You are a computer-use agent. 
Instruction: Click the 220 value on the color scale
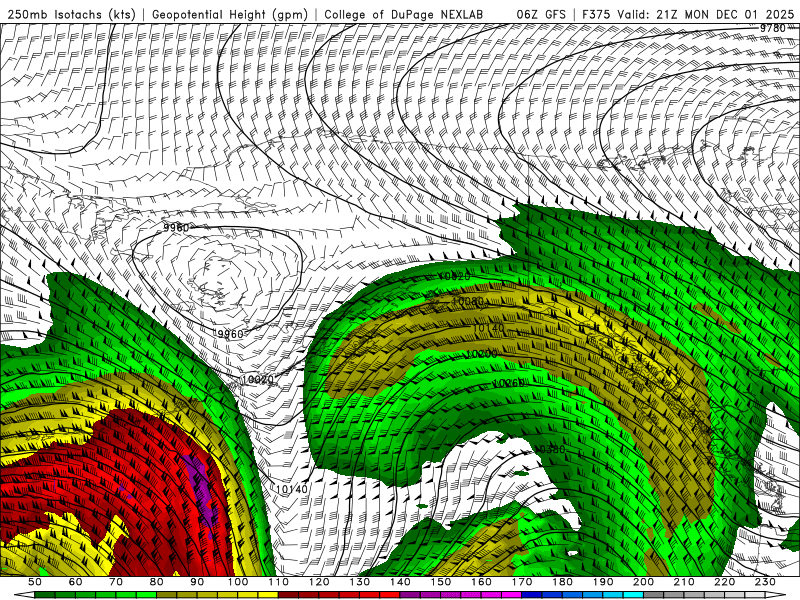tap(724, 582)
